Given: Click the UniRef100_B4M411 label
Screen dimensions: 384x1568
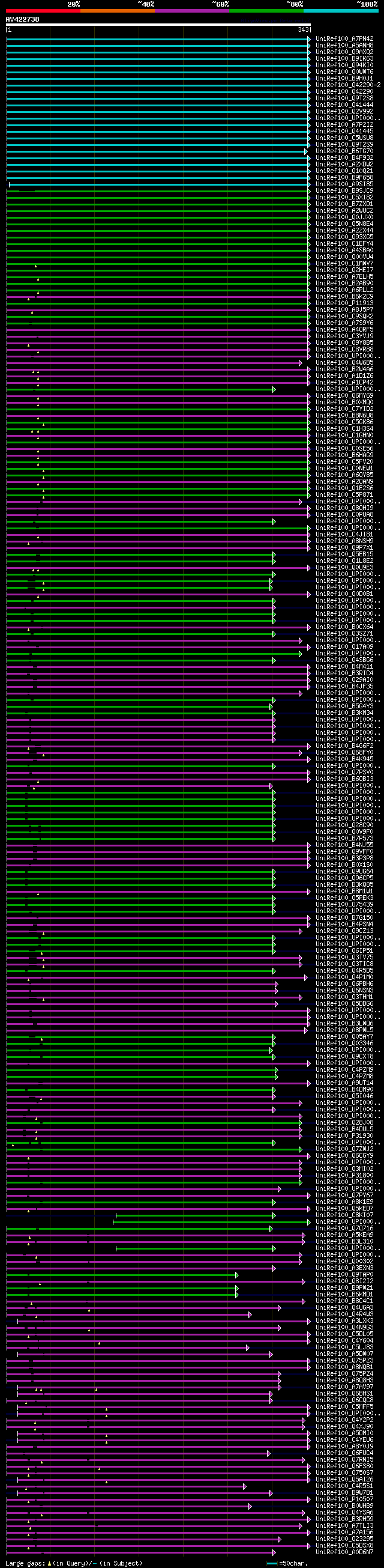Looking at the screenshot, I should pos(344,667).
